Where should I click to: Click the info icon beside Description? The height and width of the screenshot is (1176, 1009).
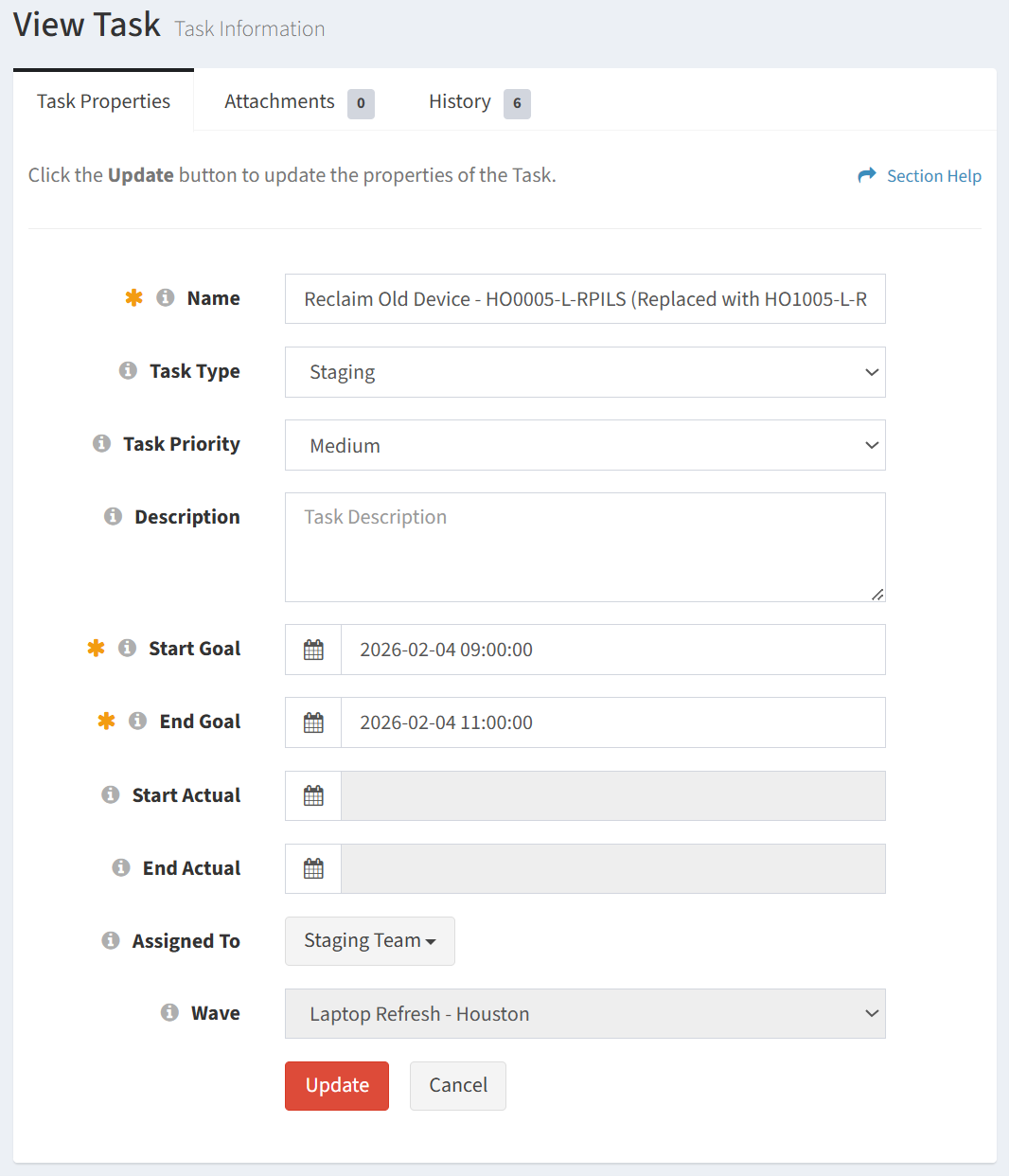[x=113, y=517]
